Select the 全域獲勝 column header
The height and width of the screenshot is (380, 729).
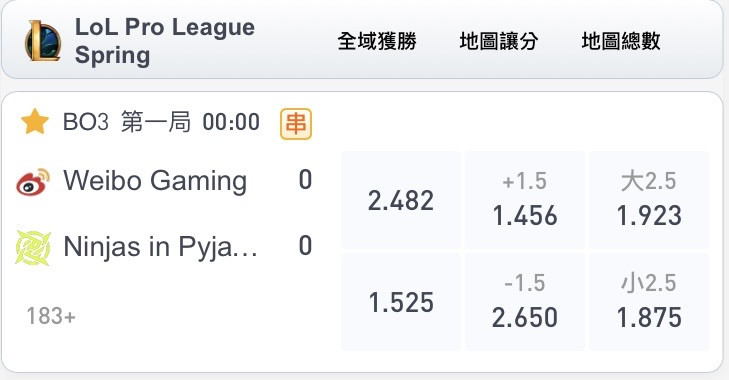377,41
